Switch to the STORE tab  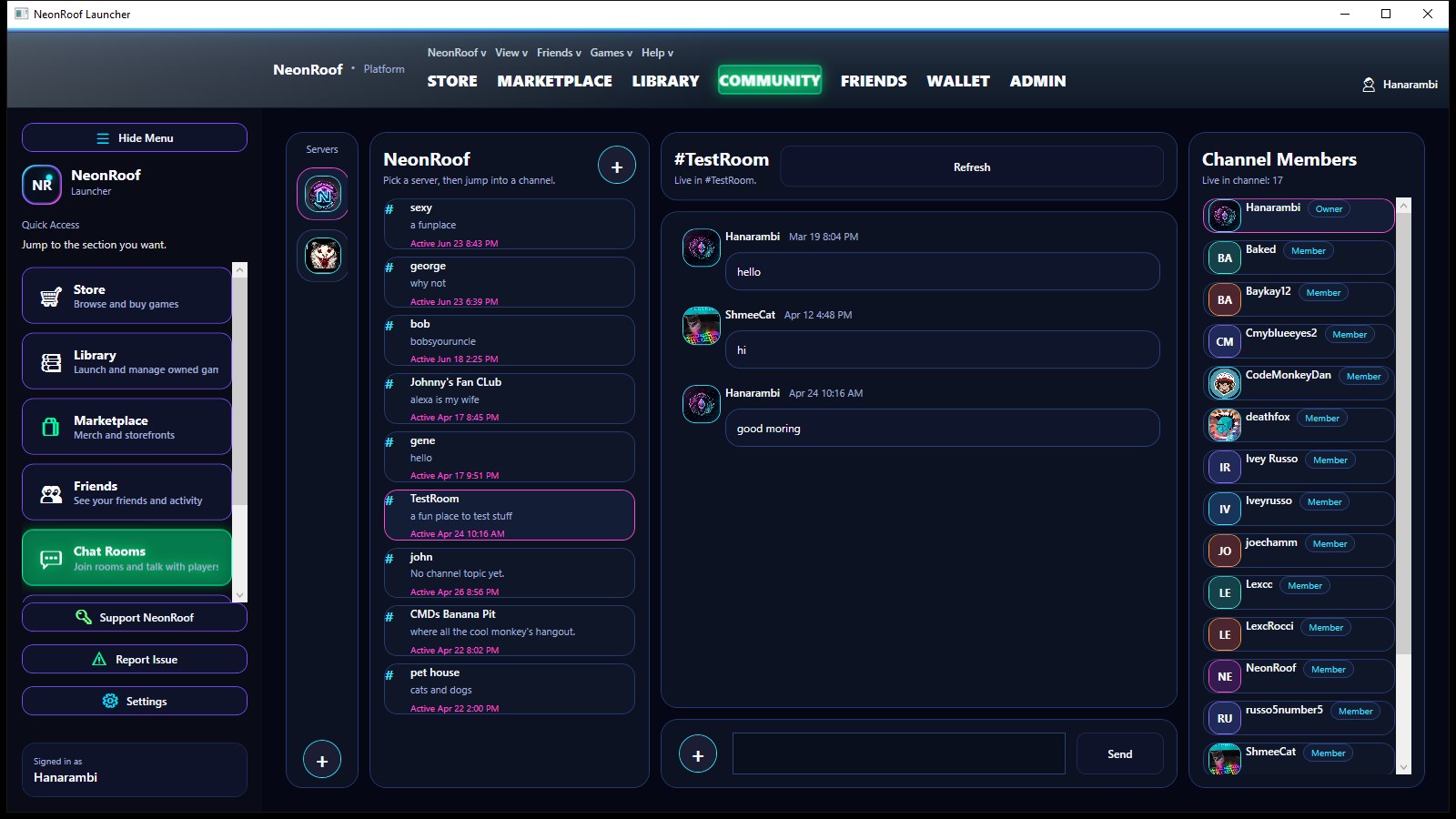[x=452, y=81]
